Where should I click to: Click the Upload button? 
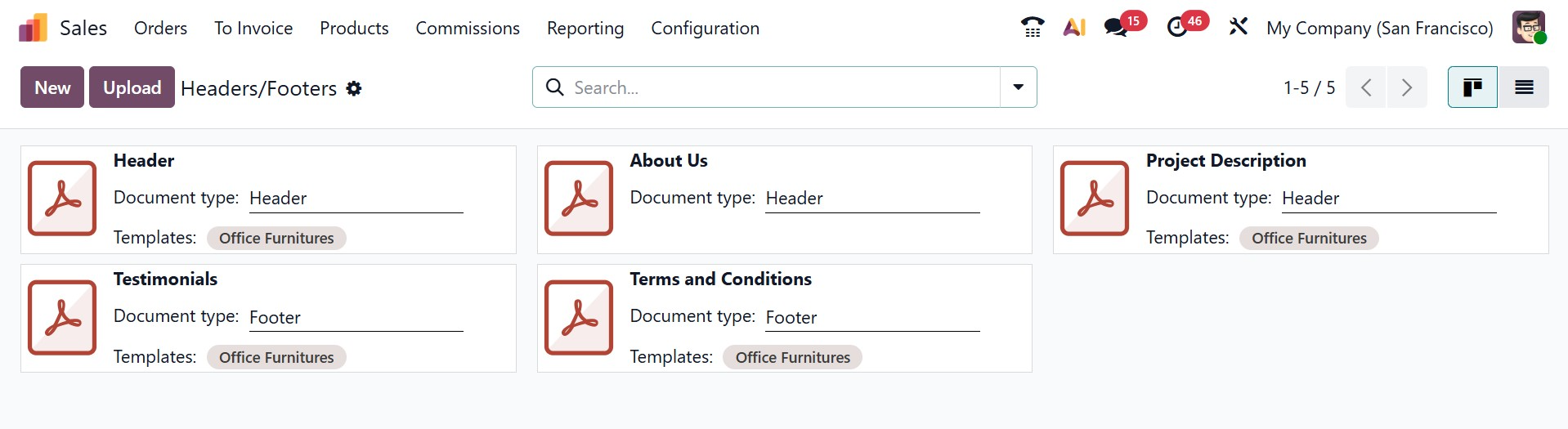click(x=132, y=87)
